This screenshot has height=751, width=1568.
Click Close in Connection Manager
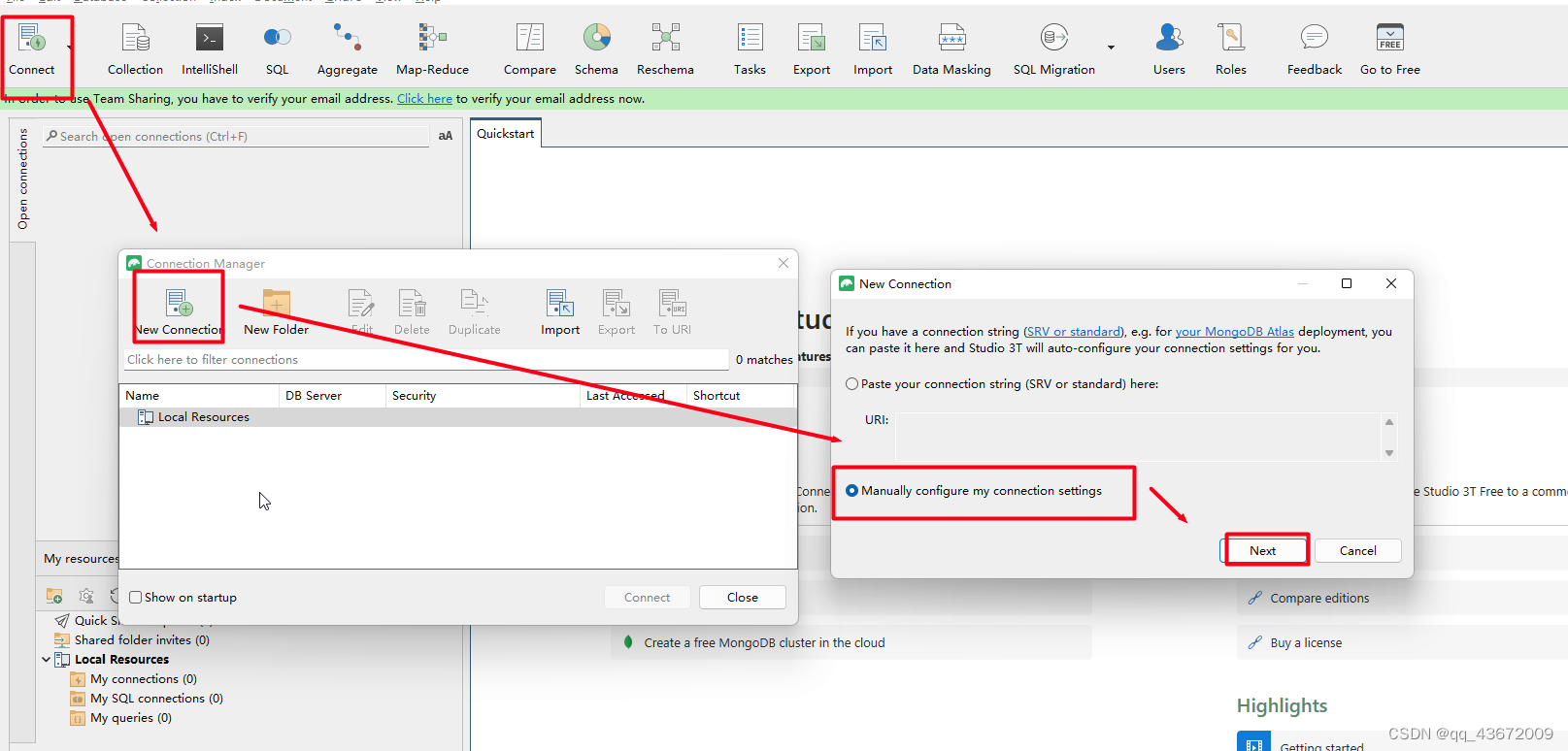pos(743,597)
